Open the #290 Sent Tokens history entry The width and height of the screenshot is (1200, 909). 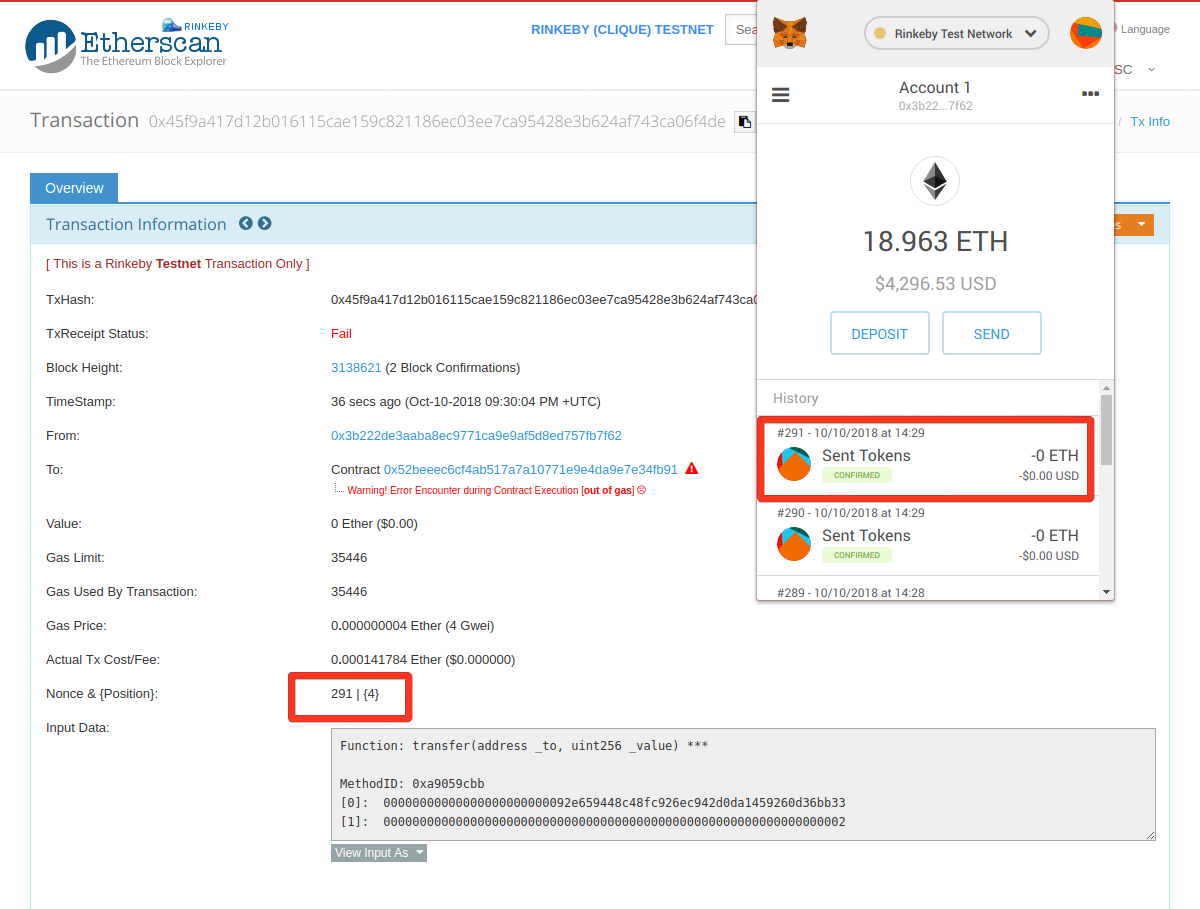(928, 537)
